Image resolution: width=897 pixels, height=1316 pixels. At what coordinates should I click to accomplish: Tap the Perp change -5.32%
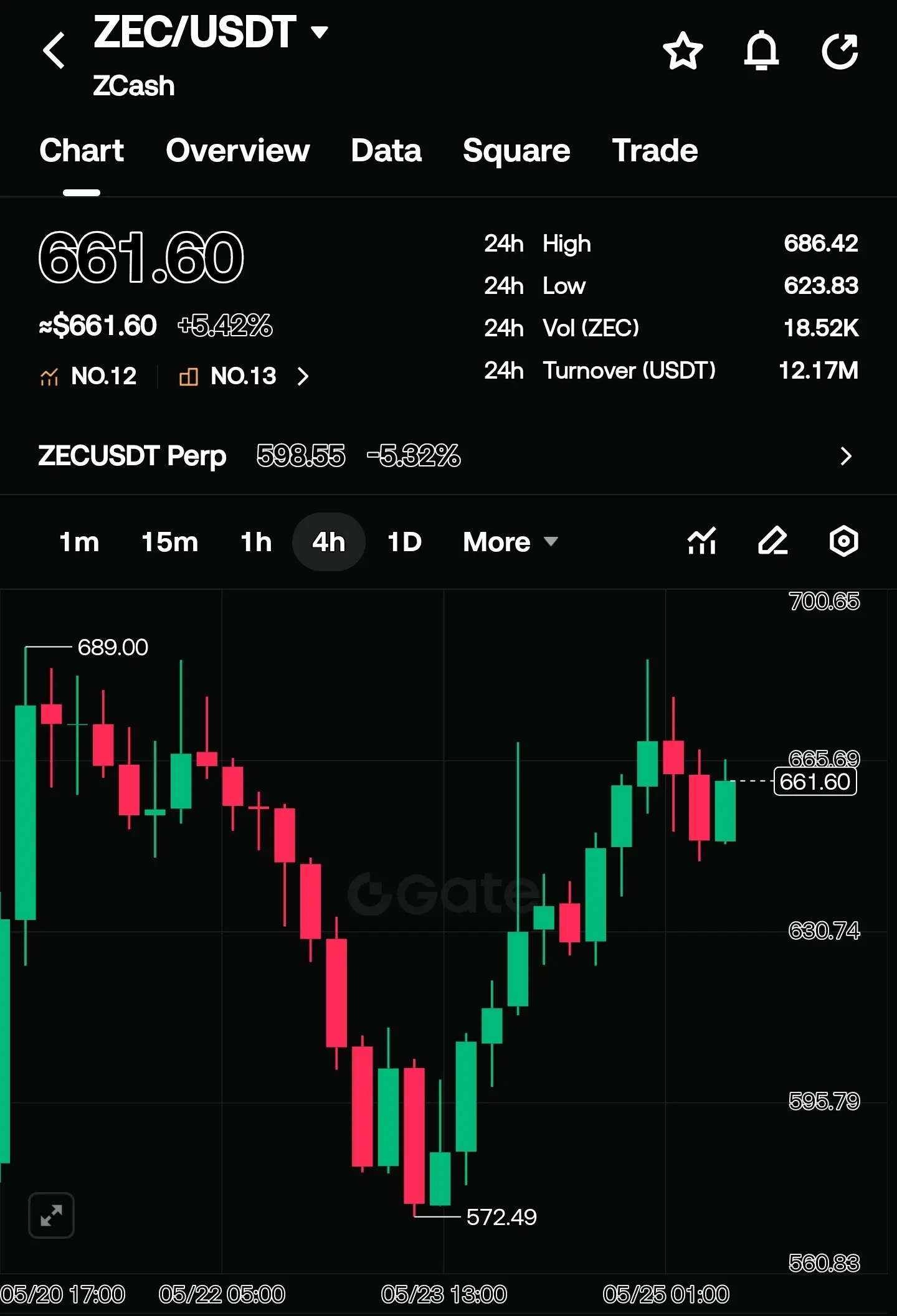[414, 456]
